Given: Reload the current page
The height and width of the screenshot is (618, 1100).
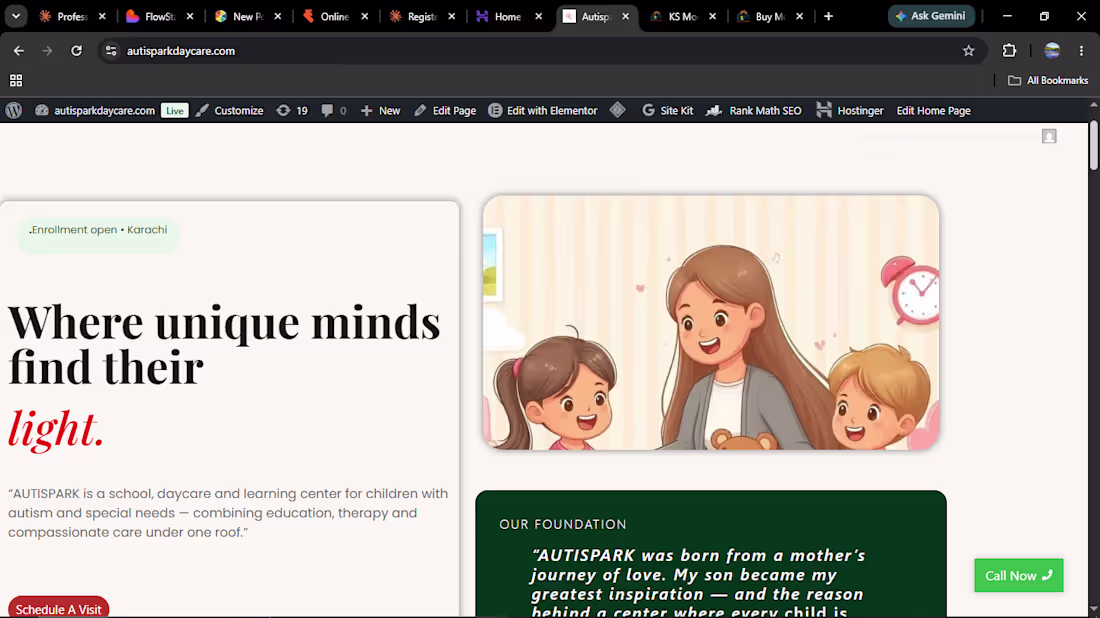Looking at the screenshot, I should [76, 51].
